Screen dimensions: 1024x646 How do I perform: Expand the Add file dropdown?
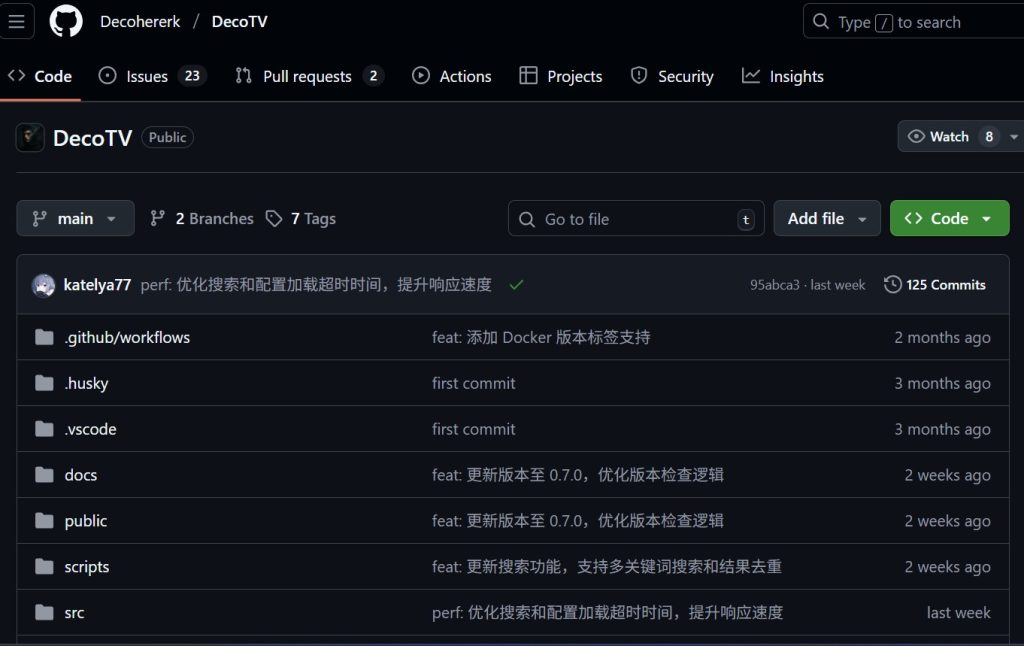pos(826,219)
